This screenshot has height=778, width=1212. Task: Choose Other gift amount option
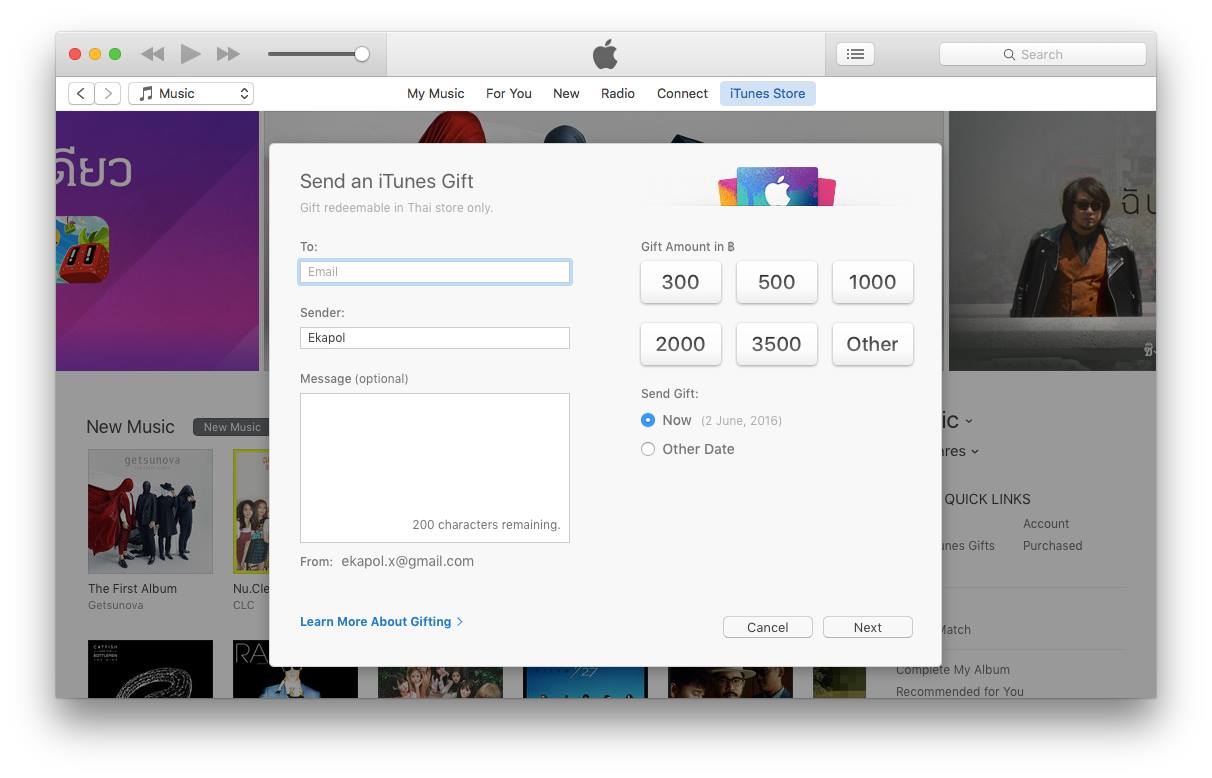pyautogui.click(x=872, y=344)
